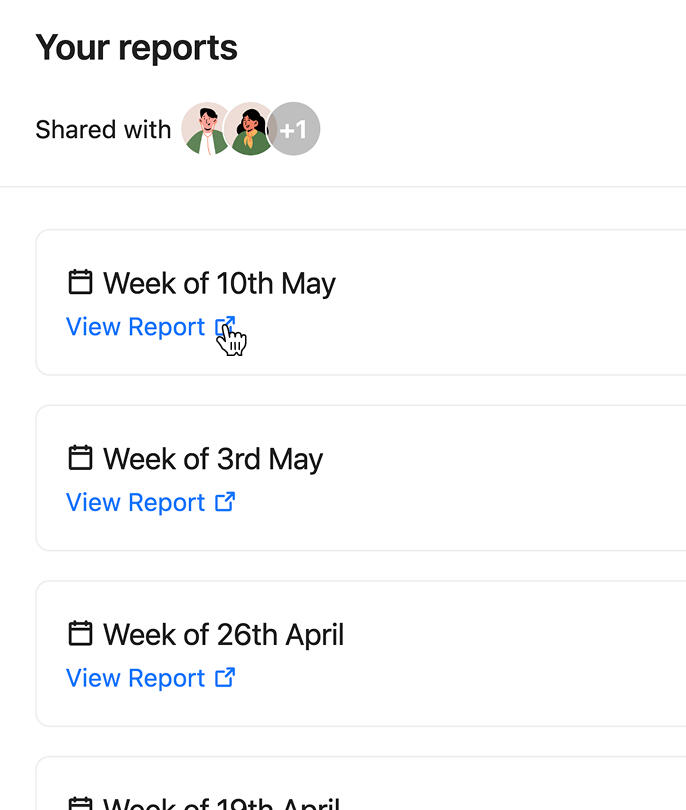Image resolution: width=686 pixels, height=810 pixels.
Task: Click external link icon for 3rd May report
Action: click(x=226, y=502)
